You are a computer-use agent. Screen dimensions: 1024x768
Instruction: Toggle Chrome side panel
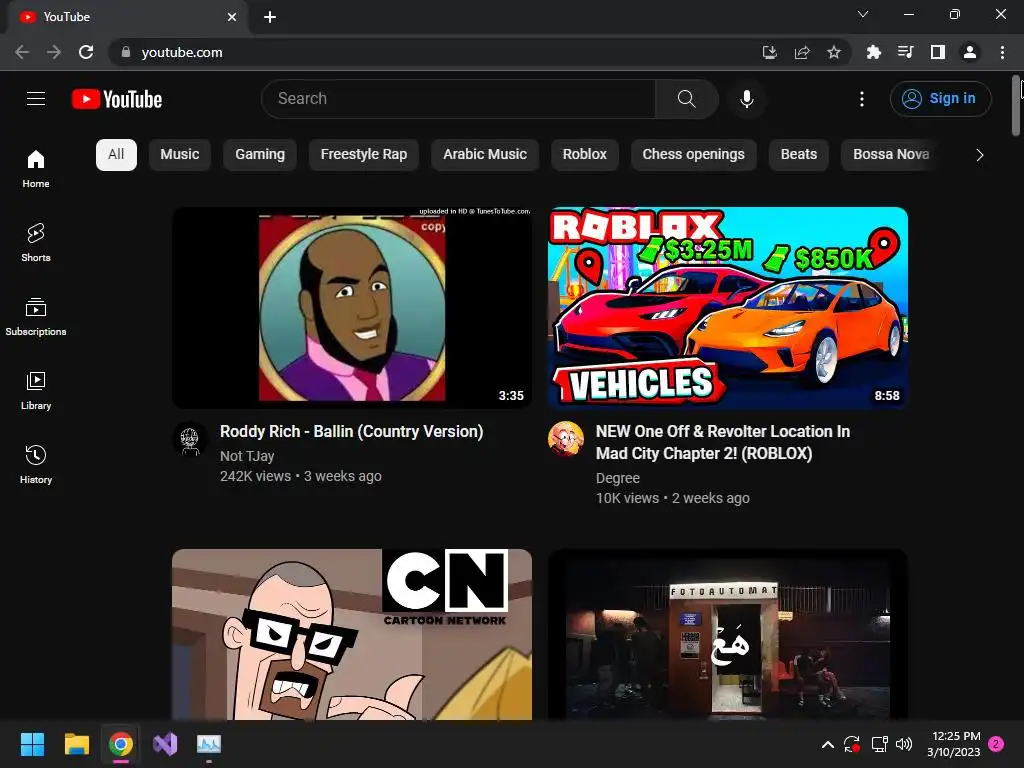pos(938,52)
